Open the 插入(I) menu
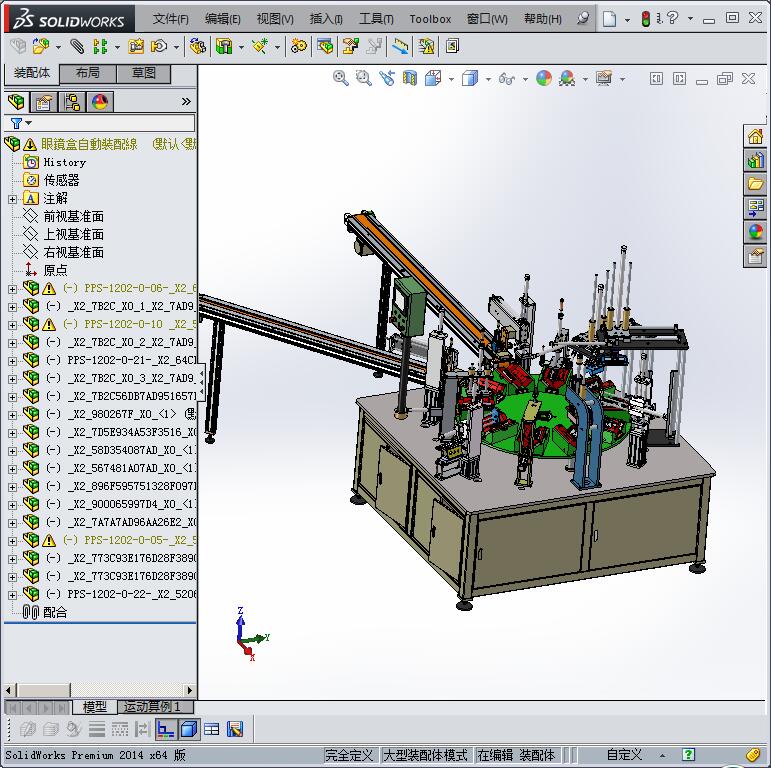 coord(326,19)
